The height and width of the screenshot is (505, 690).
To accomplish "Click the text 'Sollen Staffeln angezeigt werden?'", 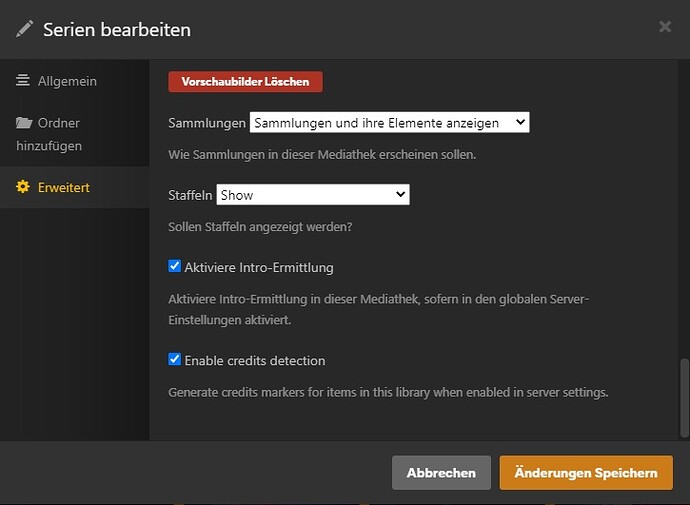I will pyautogui.click(x=260, y=227).
